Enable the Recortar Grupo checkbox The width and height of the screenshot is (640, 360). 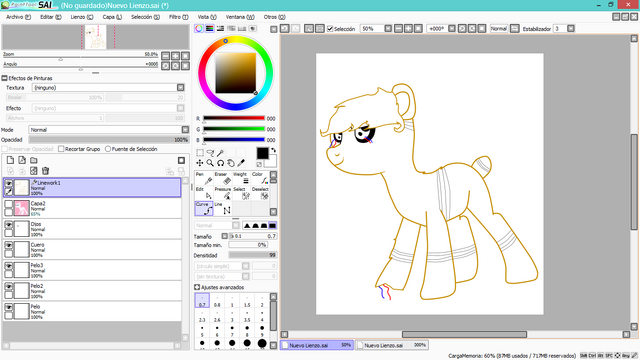(x=61, y=149)
